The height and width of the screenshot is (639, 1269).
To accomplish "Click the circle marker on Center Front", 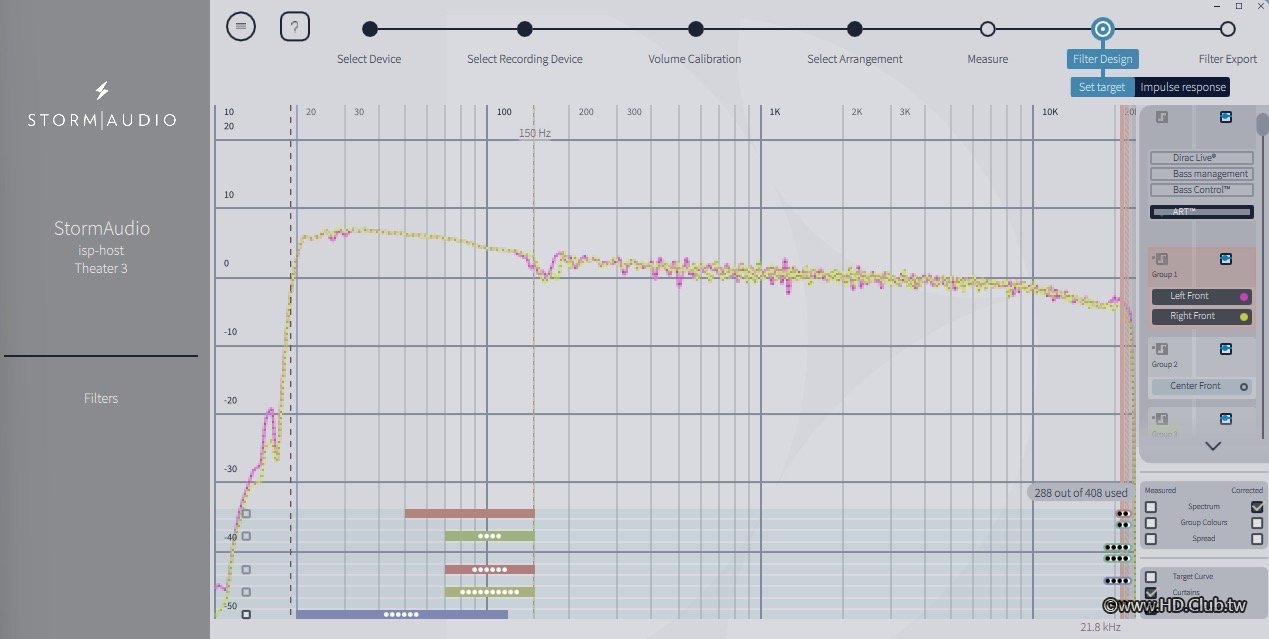I will [x=1244, y=386].
